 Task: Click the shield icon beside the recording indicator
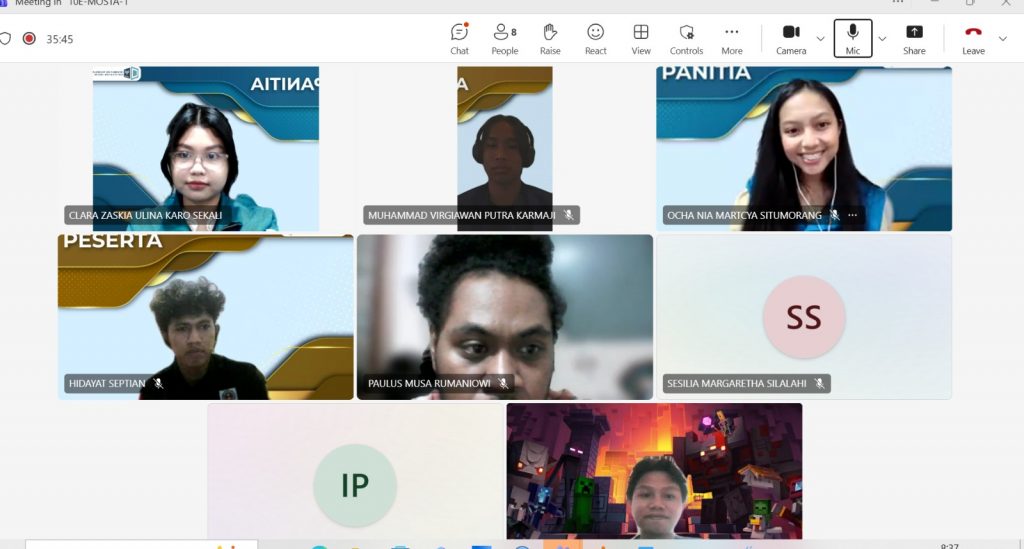click(x=5, y=39)
